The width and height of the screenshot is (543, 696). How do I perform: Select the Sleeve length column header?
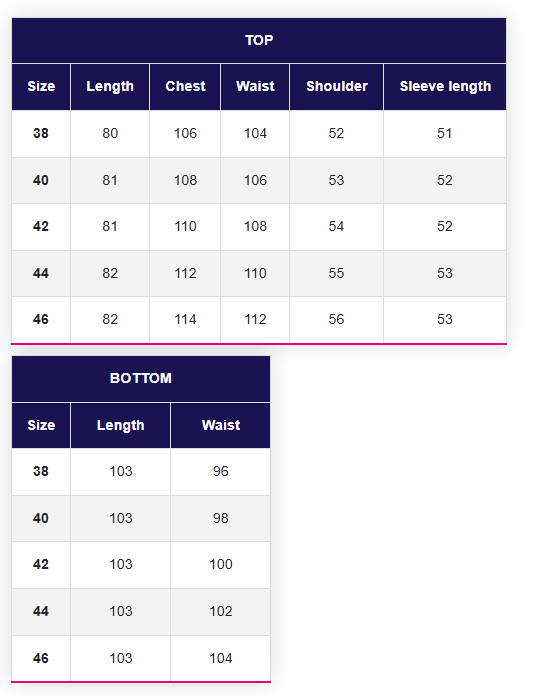(445, 87)
